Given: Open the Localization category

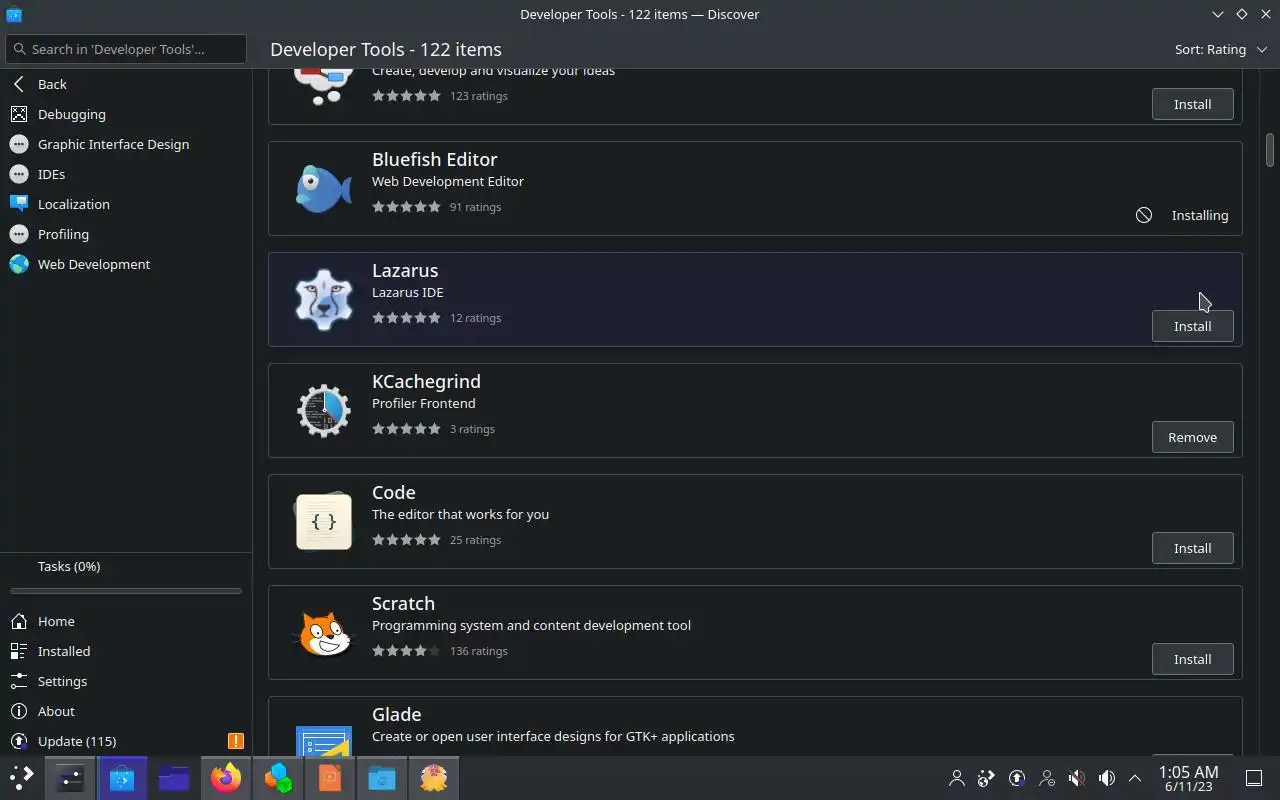Looking at the screenshot, I should point(126,204).
